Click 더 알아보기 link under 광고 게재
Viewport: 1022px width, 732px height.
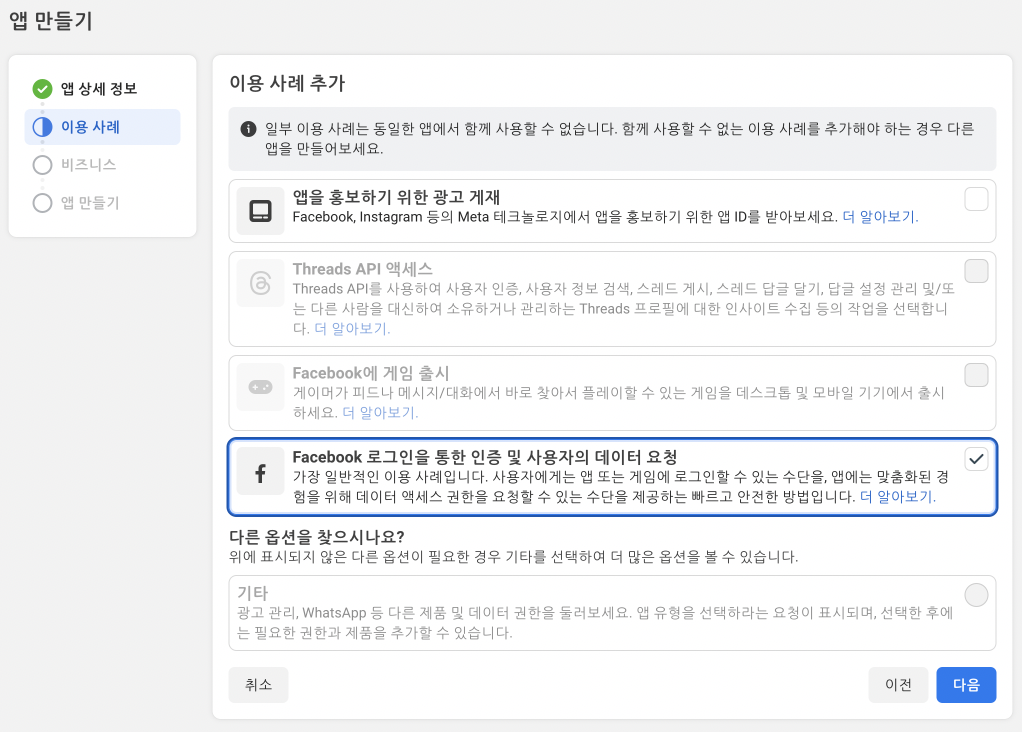pos(880,217)
